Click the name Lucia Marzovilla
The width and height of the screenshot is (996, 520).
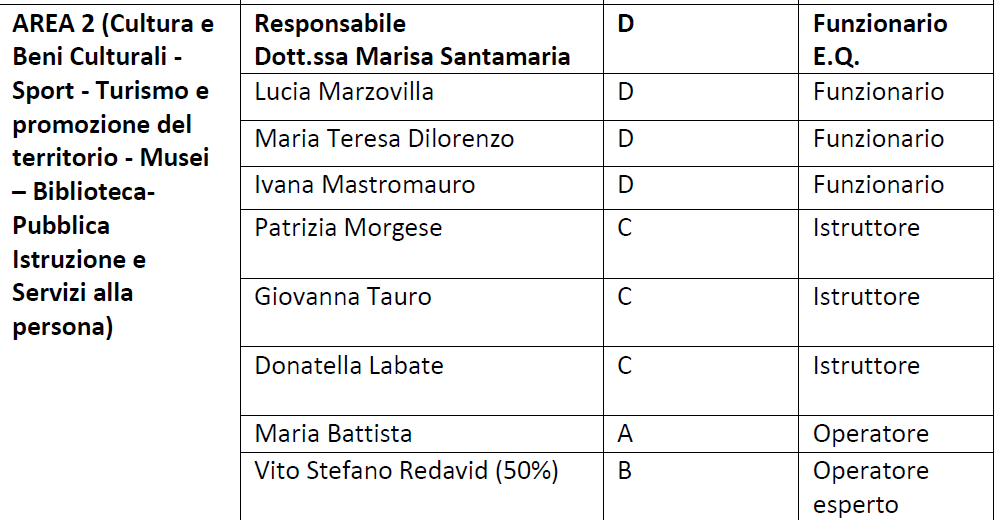pos(344,92)
